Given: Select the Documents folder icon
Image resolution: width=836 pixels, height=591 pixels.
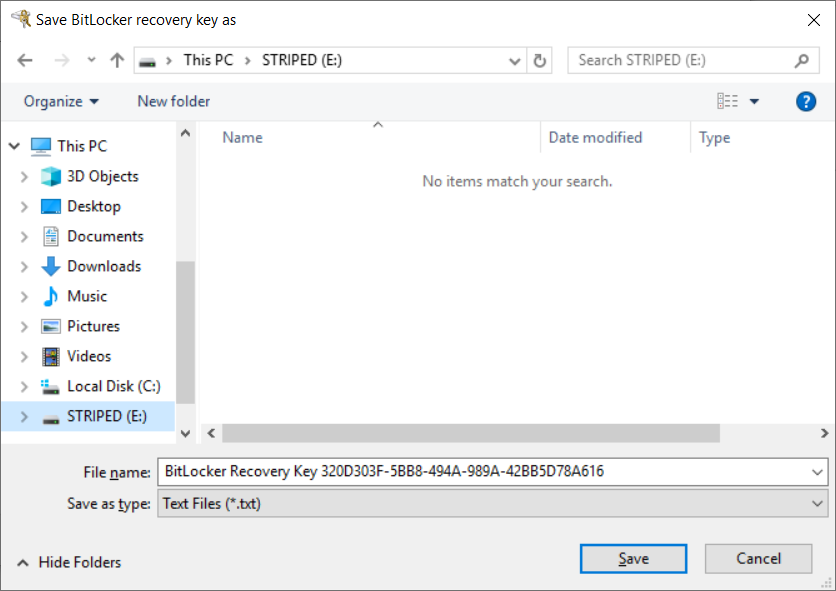Looking at the screenshot, I should coord(51,236).
